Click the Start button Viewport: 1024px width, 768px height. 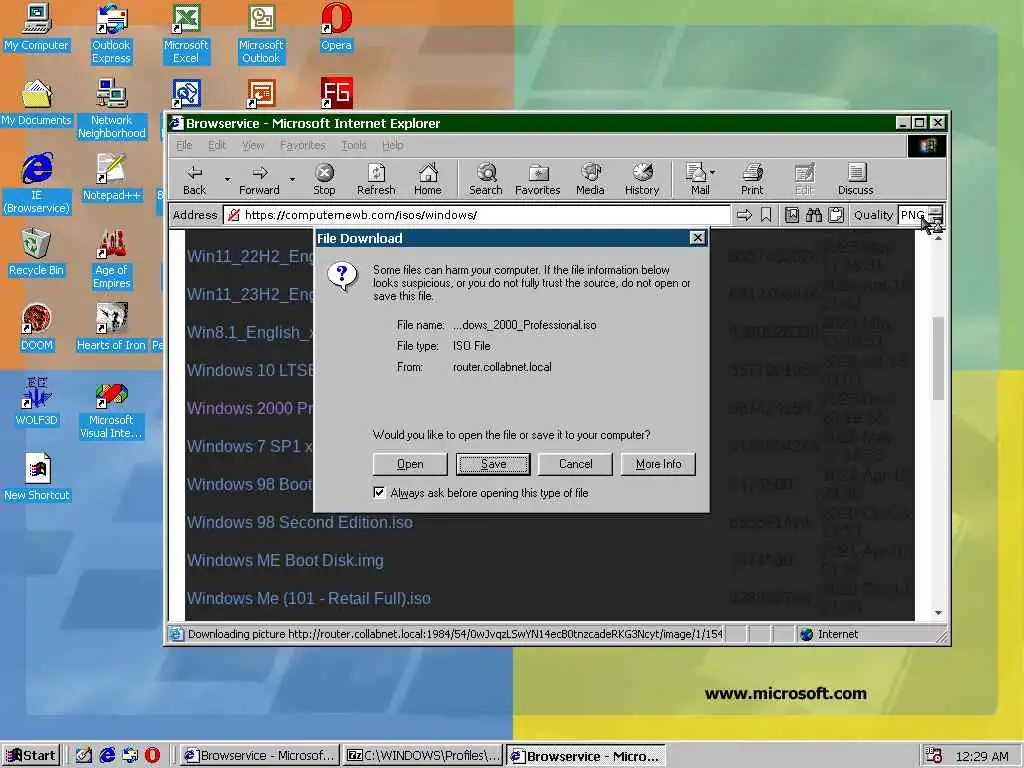click(x=31, y=756)
